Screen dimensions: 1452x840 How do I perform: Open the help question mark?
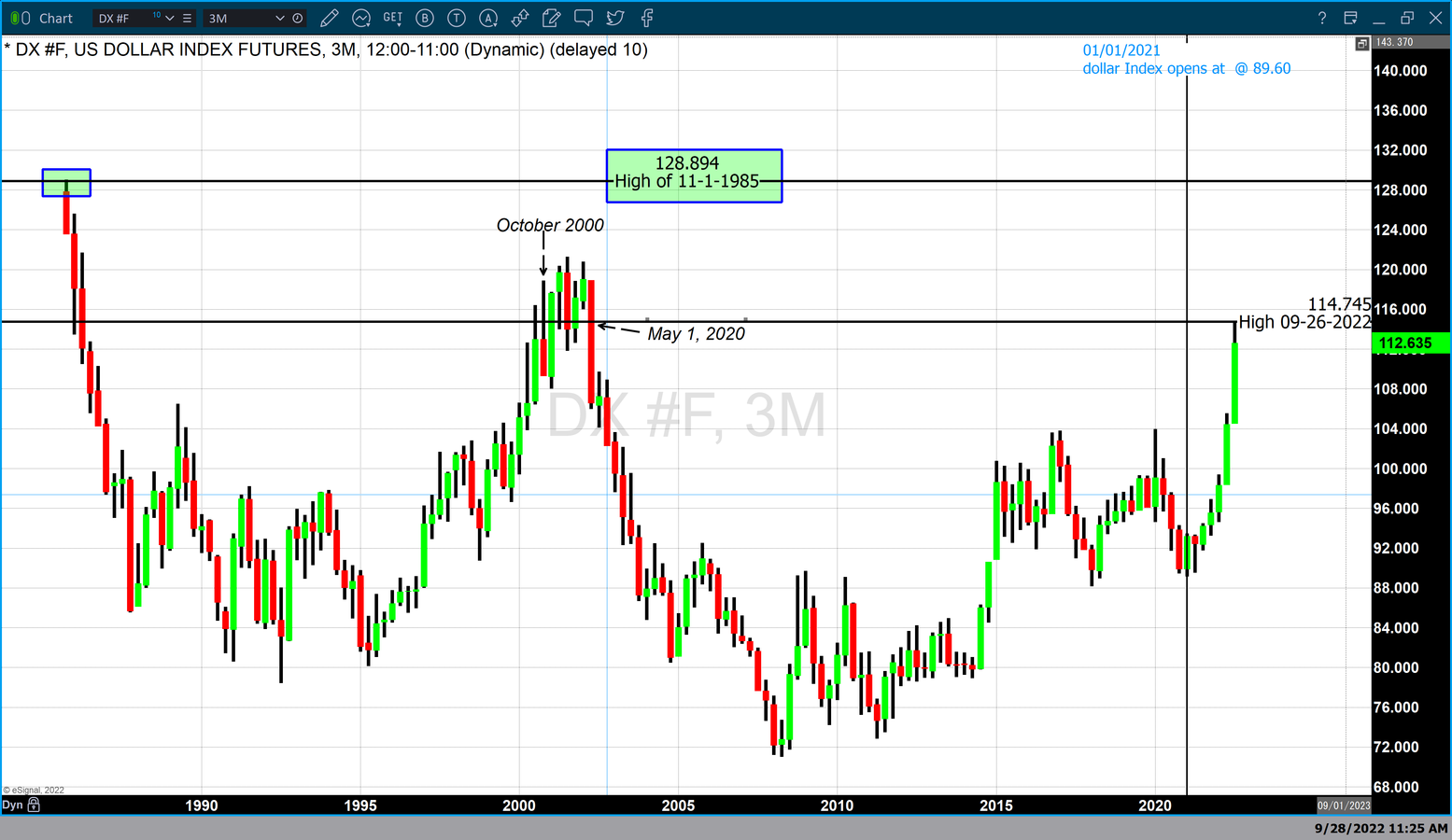coord(1322,18)
